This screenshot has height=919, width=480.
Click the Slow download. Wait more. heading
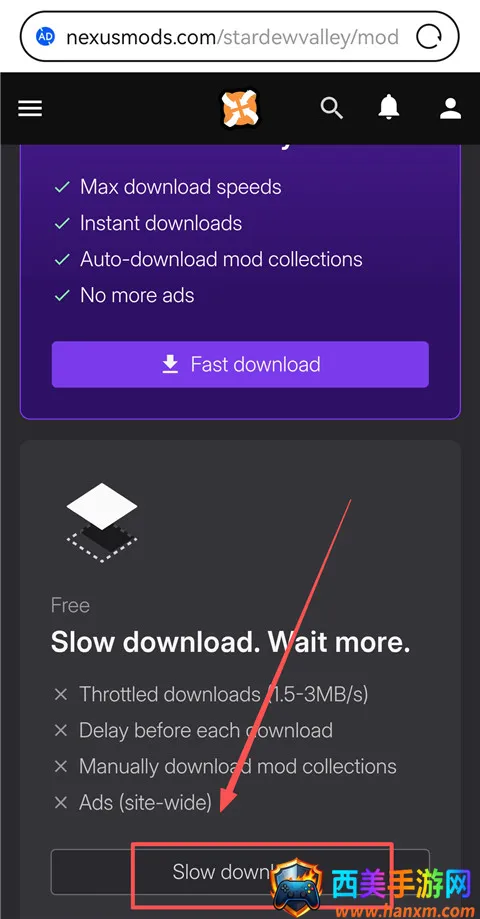(x=230, y=642)
